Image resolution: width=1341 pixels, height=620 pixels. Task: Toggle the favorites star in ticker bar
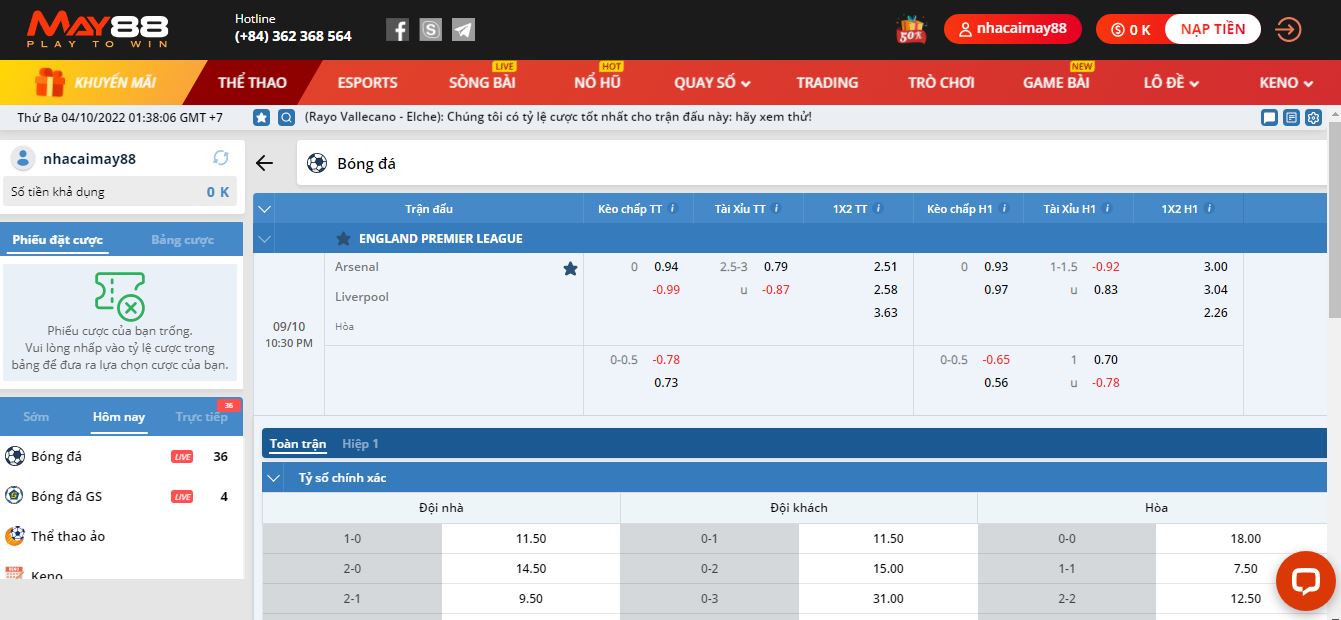[x=262, y=117]
